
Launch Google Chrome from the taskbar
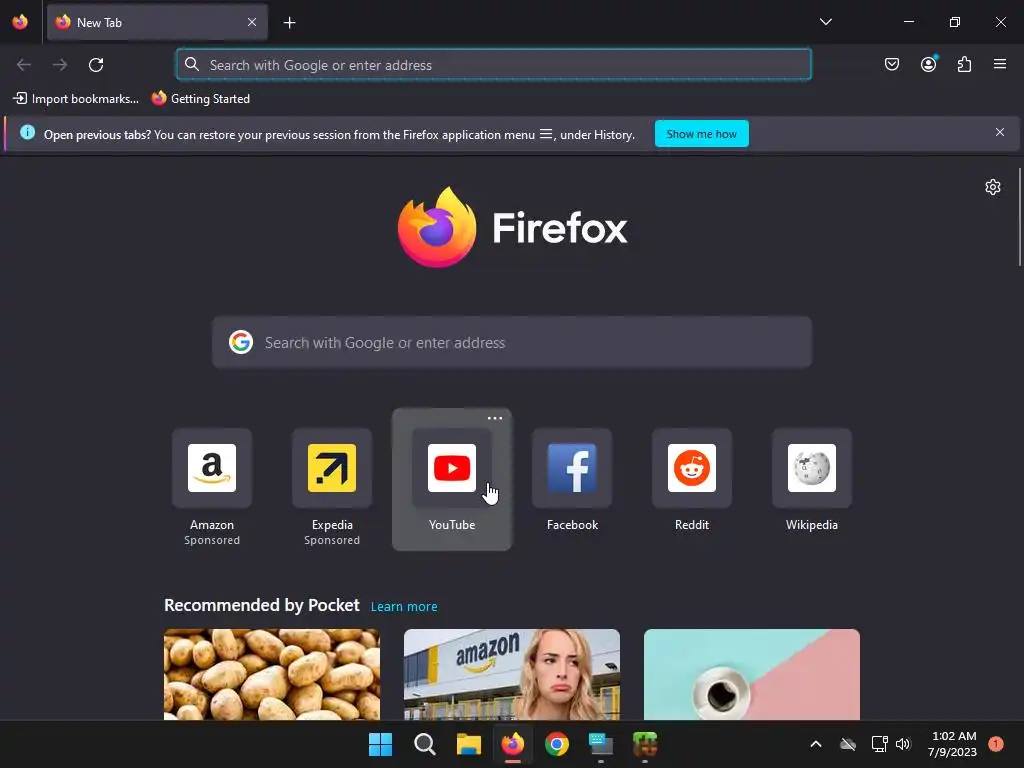point(557,744)
